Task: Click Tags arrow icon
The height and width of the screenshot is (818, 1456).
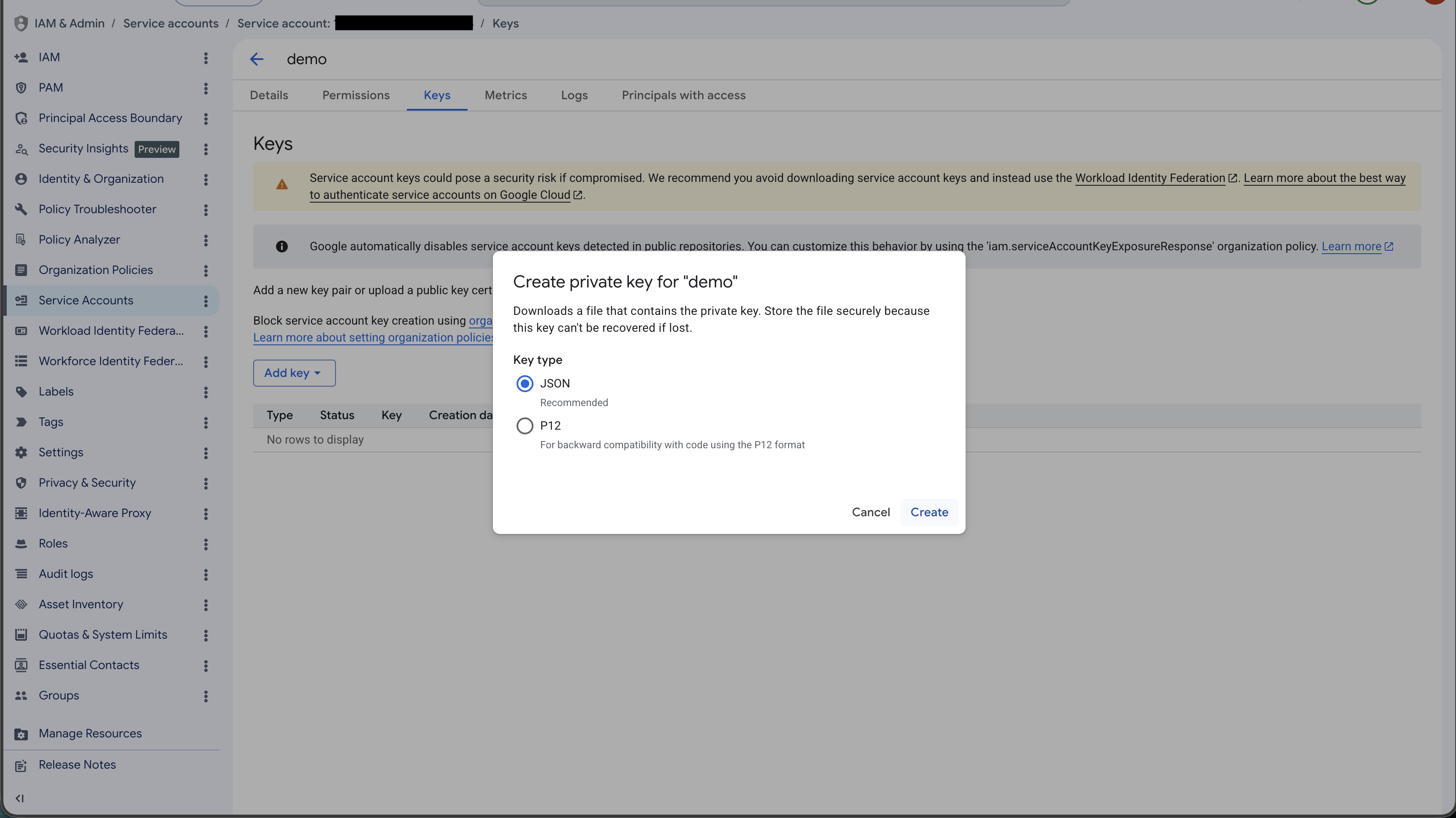Action: coord(21,422)
